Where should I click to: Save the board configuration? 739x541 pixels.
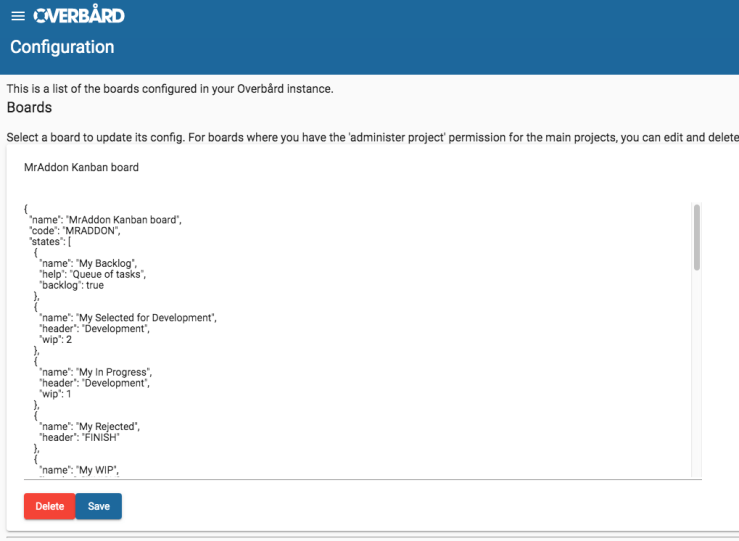click(x=99, y=506)
